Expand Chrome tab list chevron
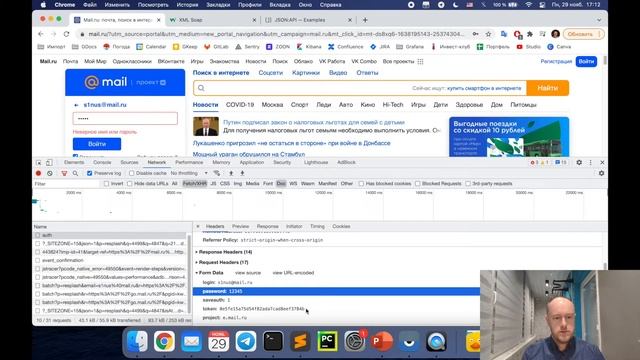Screen dimensions: 640x360 (599, 20)
